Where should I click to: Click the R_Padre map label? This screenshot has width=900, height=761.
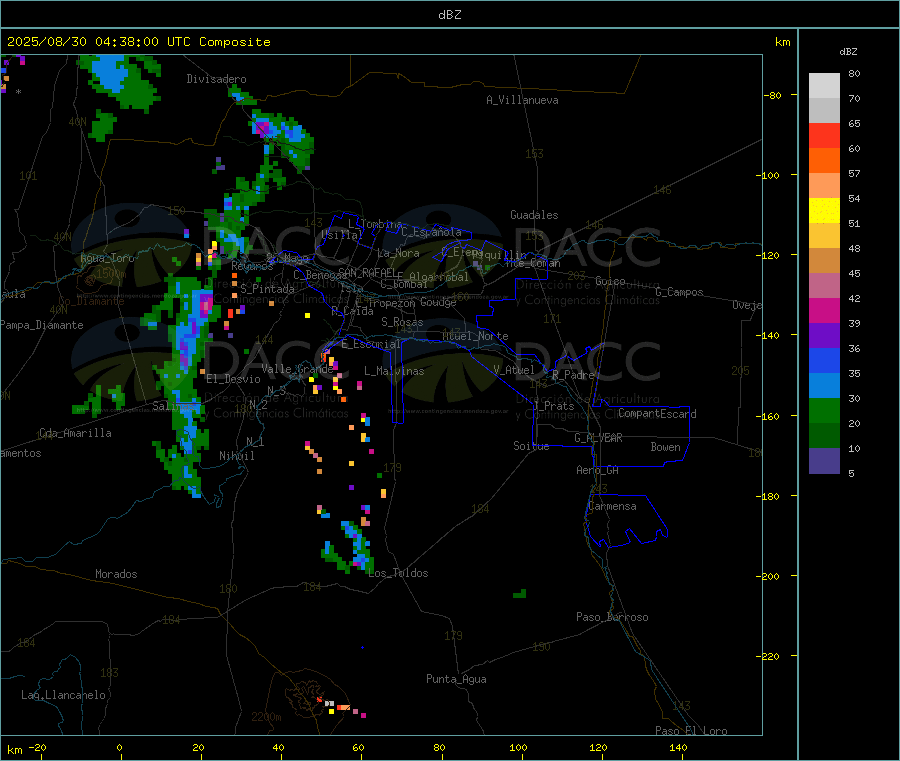573,375
